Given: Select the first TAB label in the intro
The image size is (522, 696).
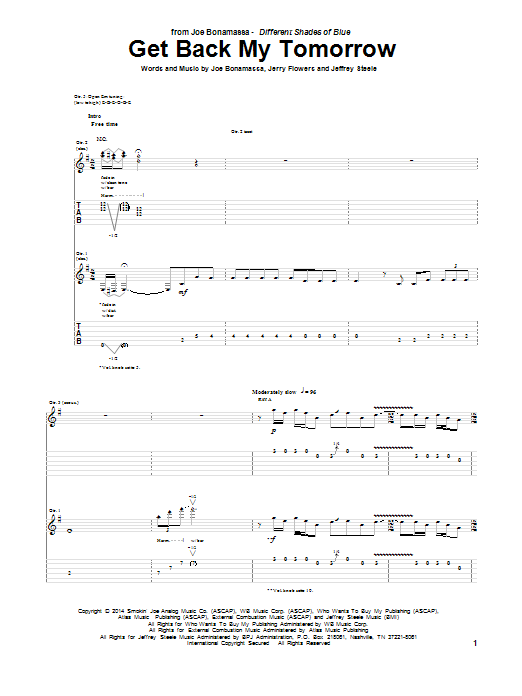Looking at the screenshot, I should pos(79,213).
